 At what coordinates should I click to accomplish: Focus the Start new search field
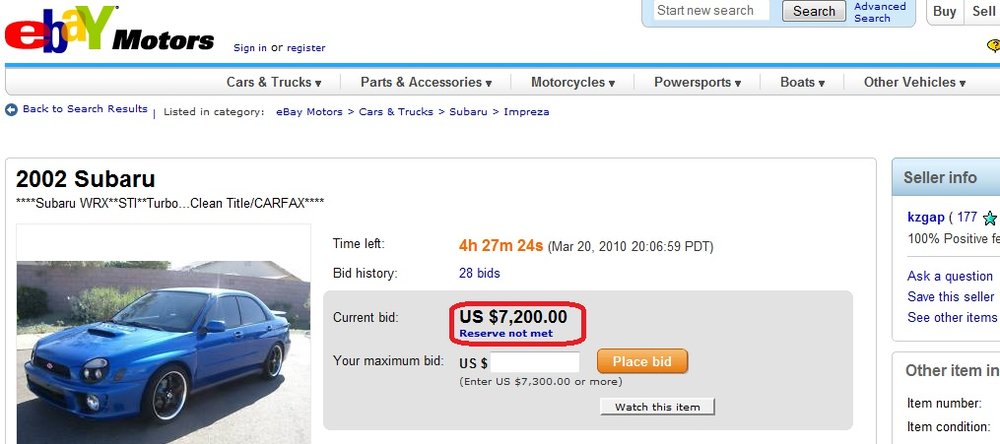pyautogui.click(x=711, y=11)
